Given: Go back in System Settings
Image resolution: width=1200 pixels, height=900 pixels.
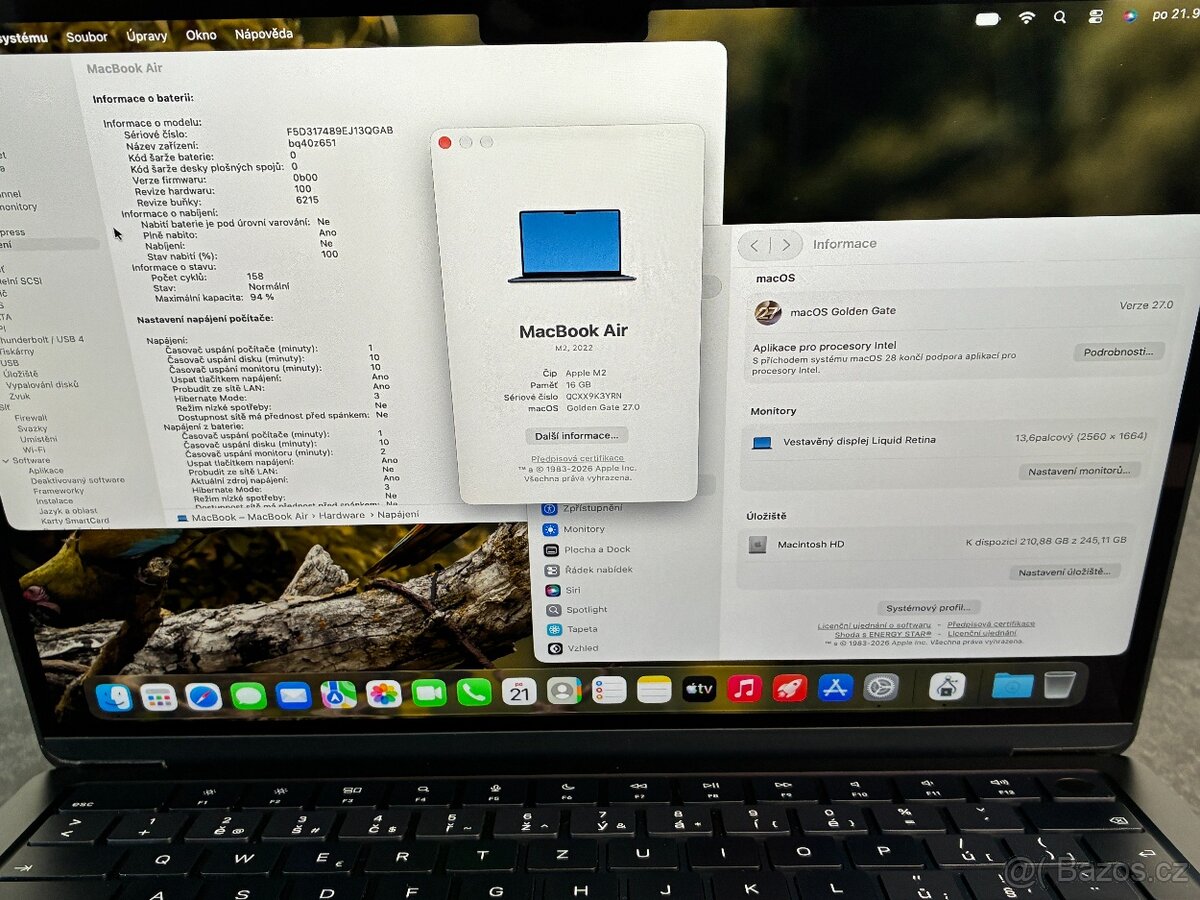Looking at the screenshot, I should point(754,245).
